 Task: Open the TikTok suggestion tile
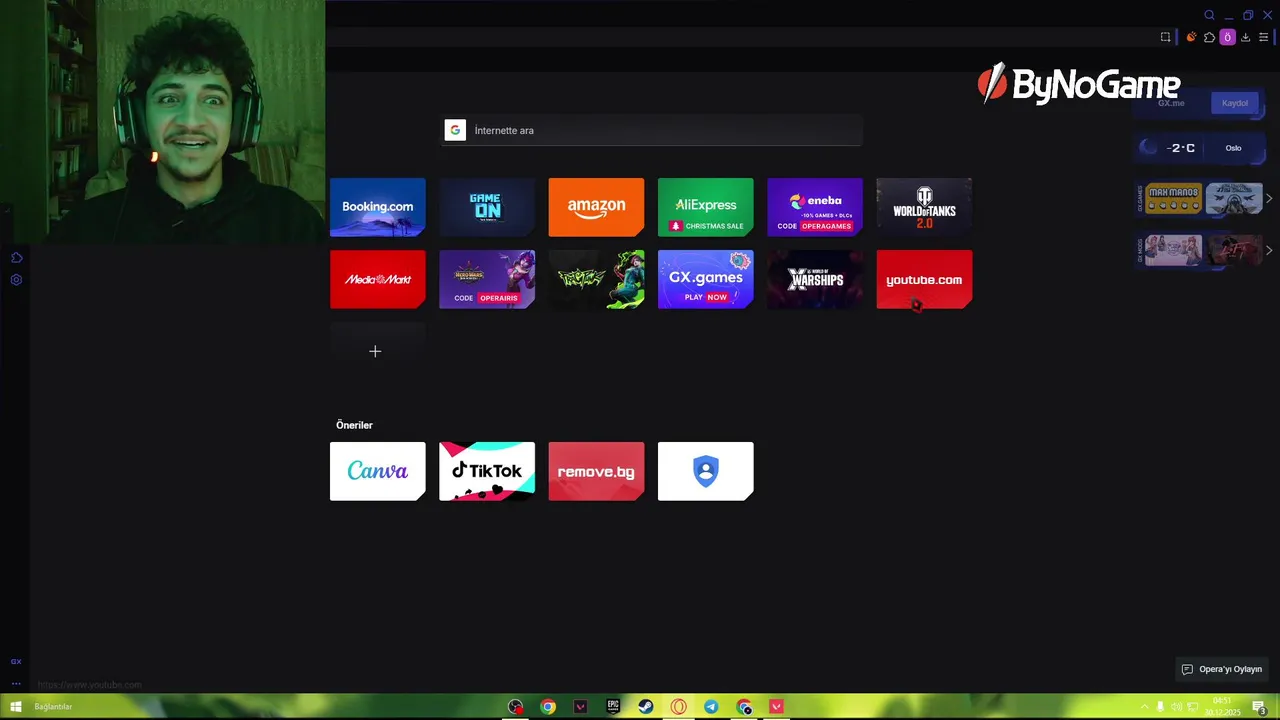click(x=487, y=471)
